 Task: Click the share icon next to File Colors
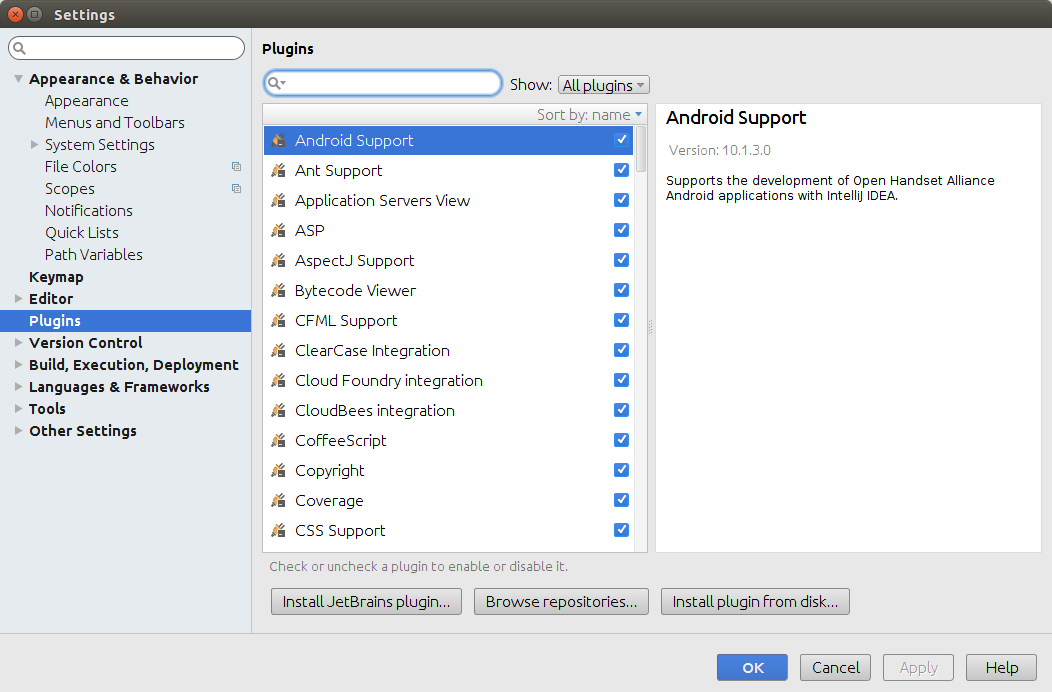click(x=237, y=166)
